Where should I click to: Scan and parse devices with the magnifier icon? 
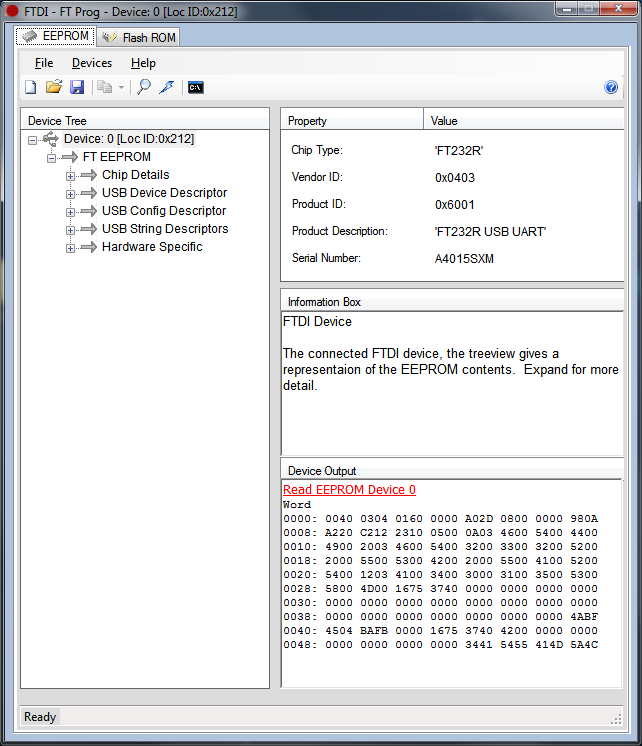144,87
